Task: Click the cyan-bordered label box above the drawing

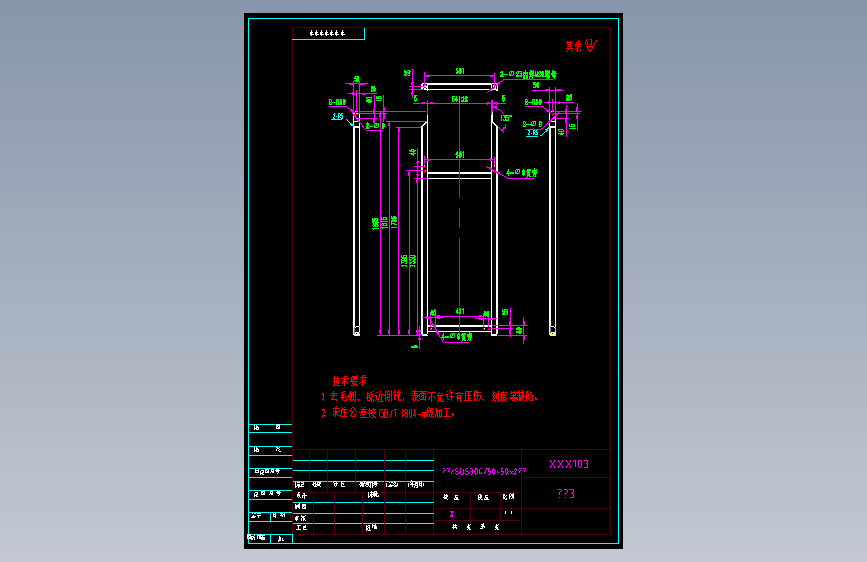Action: coord(328,33)
